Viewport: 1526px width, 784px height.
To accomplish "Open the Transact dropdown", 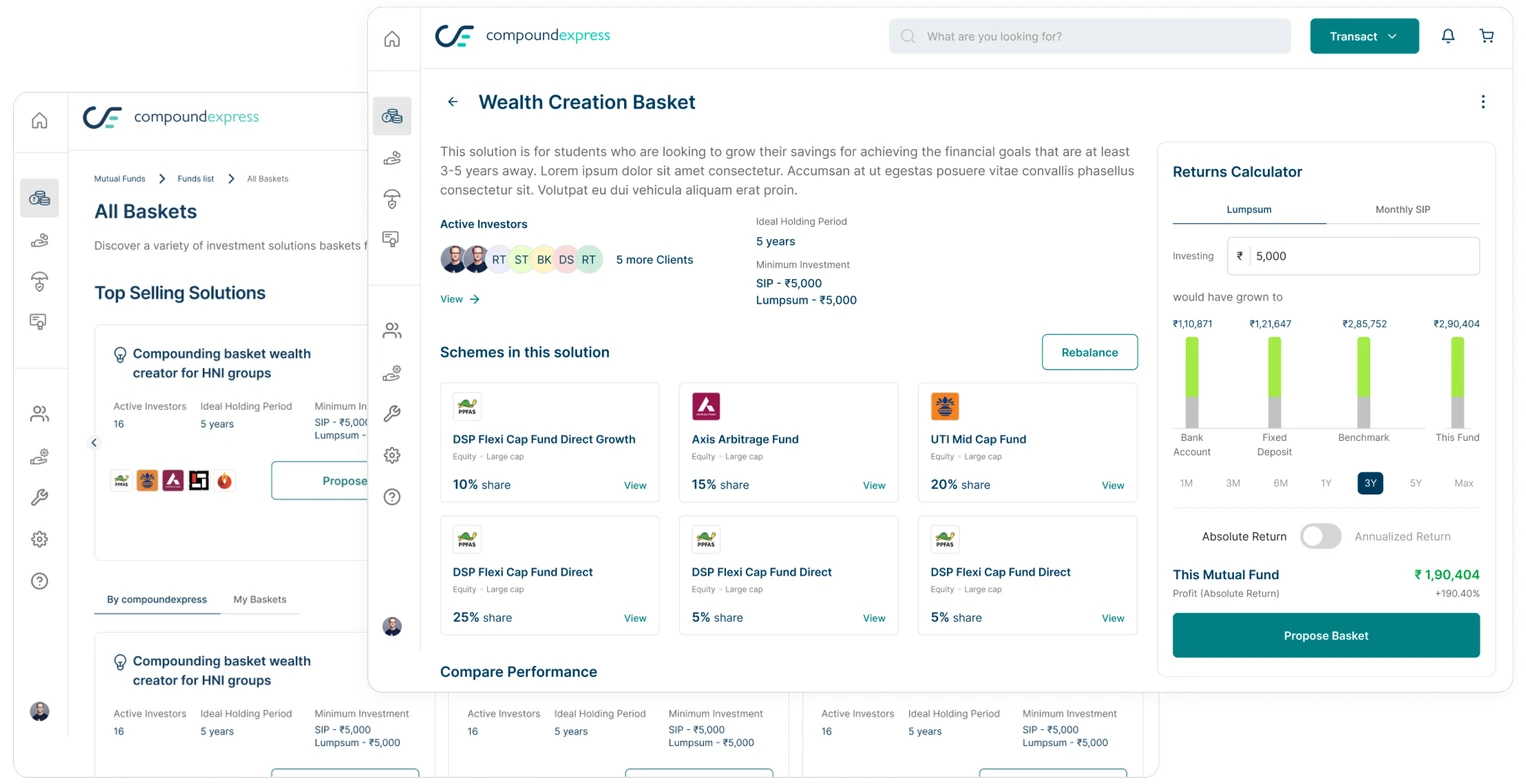I will pos(1364,36).
